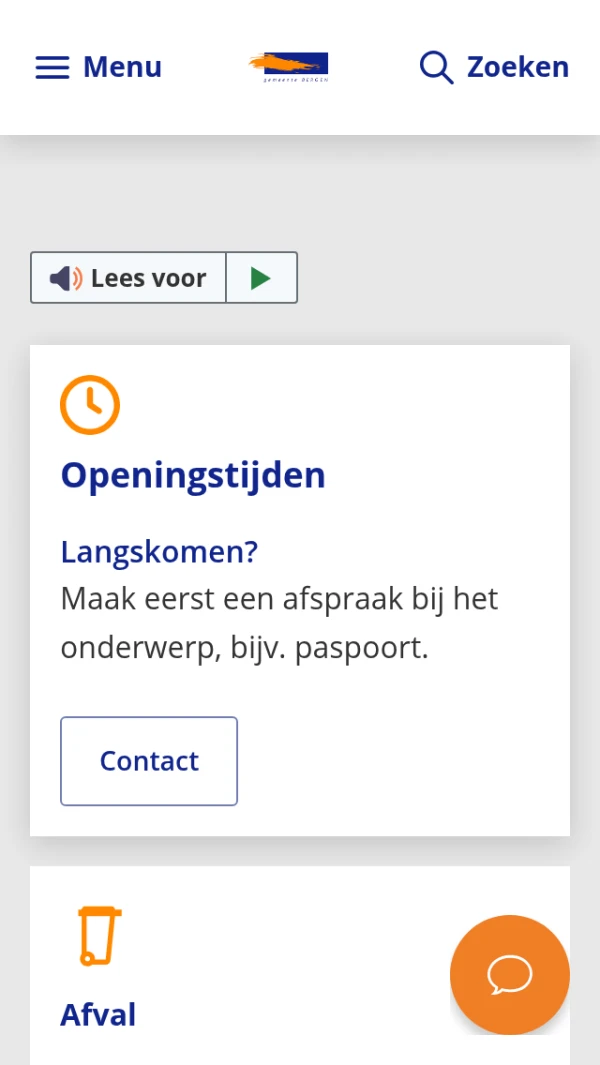Click the magnifying glass search icon
This screenshot has height=1065, width=600.
pos(436,67)
